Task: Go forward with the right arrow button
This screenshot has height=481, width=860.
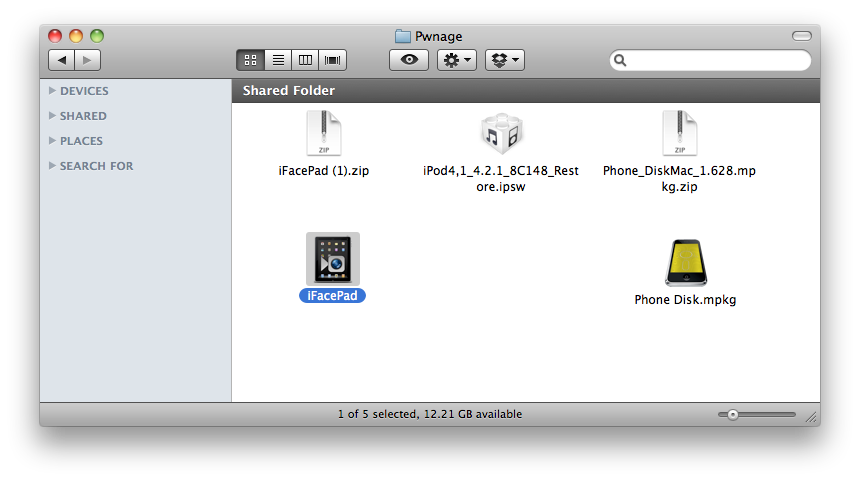Action: click(x=87, y=60)
